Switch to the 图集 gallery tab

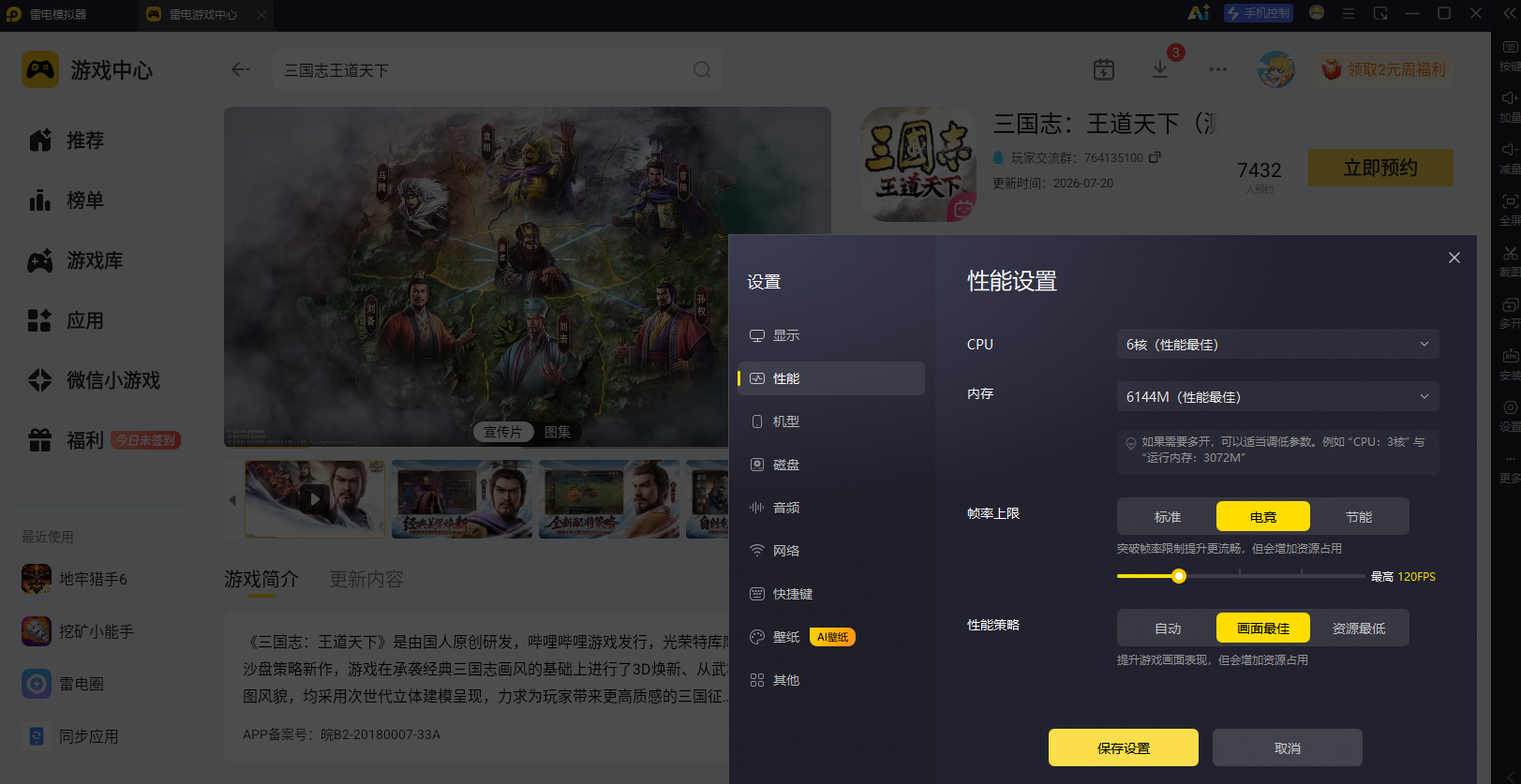pyautogui.click(x=558, y=432)
